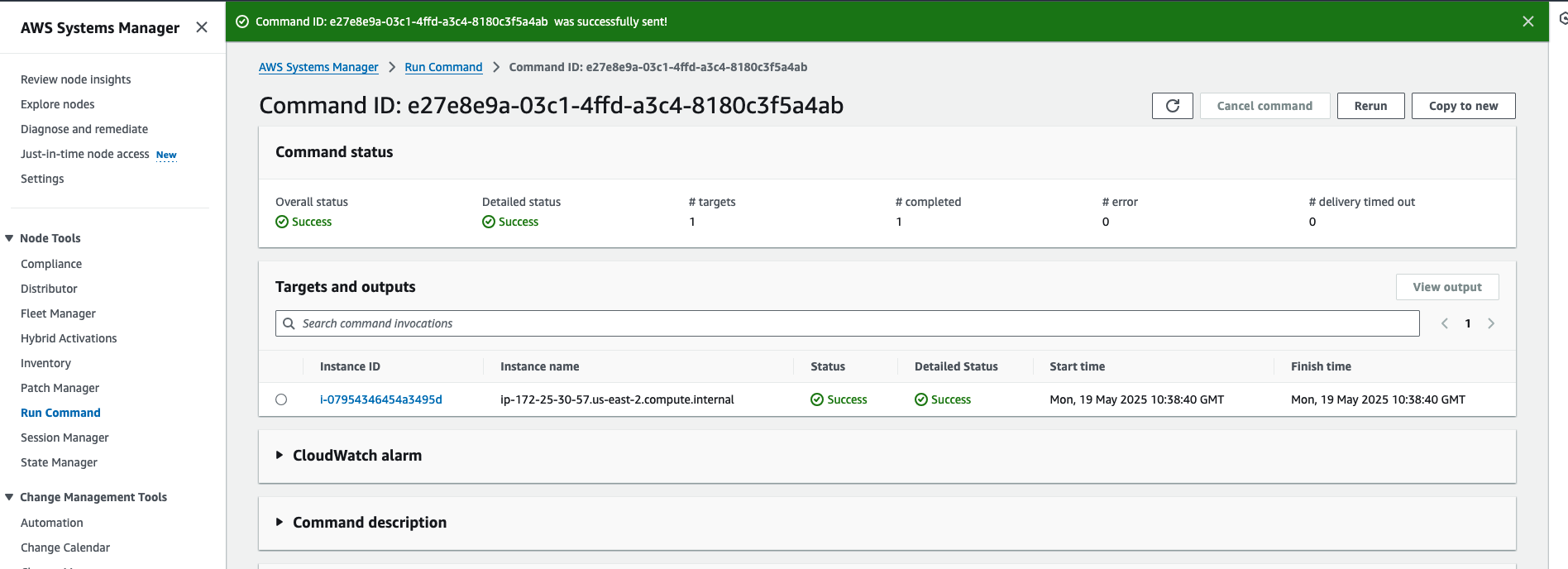The height and width of the screenshot is (569, 1568).
Task: Collapse the Change Management Tools group
Action: [x=9, y=497]
